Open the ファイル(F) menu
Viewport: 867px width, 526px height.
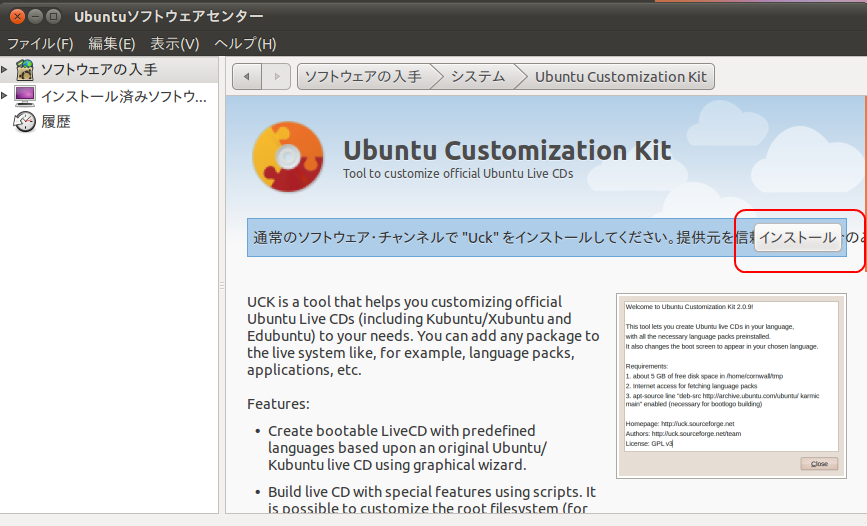(x=40, y=44)
